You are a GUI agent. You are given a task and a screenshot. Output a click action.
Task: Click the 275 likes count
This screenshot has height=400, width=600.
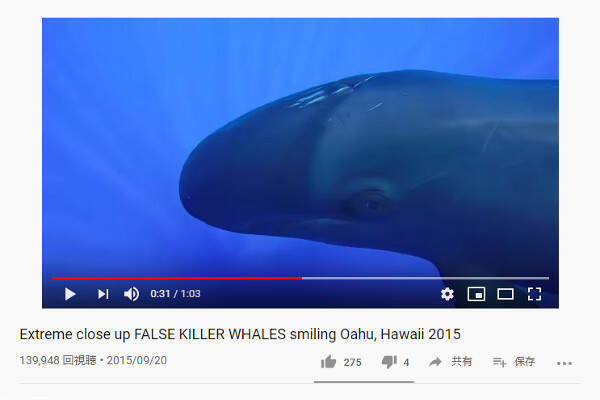pyautogui.click(x=352, y=362)
